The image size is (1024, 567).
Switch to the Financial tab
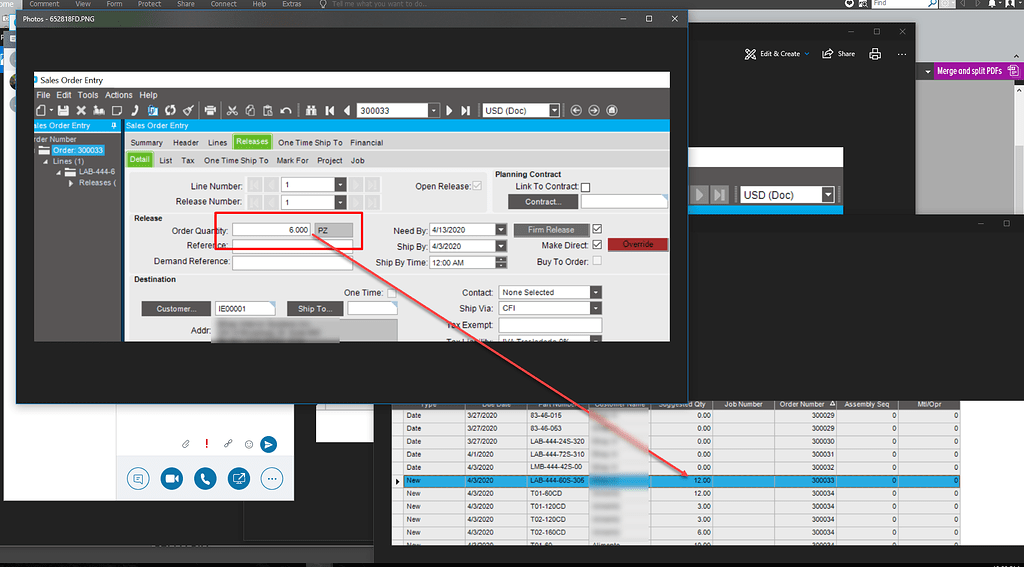366,142
